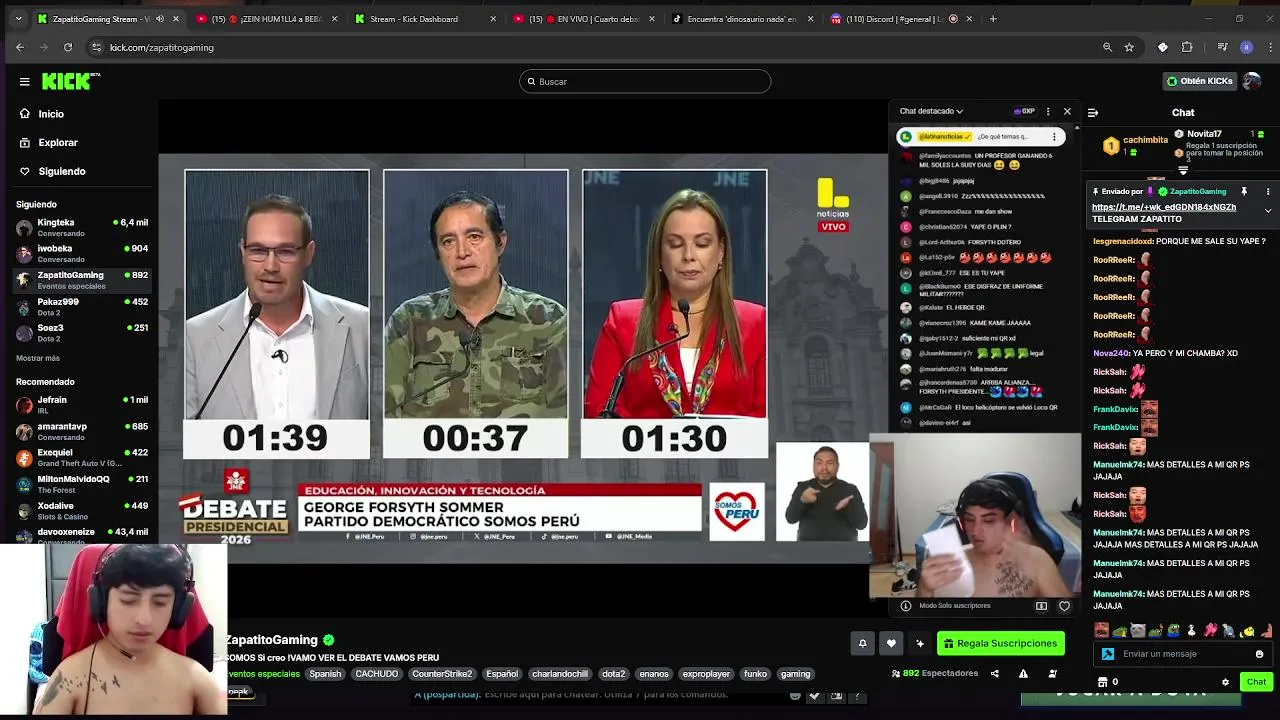The width and height of the screenshot is (1280, 720).
Task: Open the emoji picker in chat input
Action: pyautogui.click(x=1259, y=654)
